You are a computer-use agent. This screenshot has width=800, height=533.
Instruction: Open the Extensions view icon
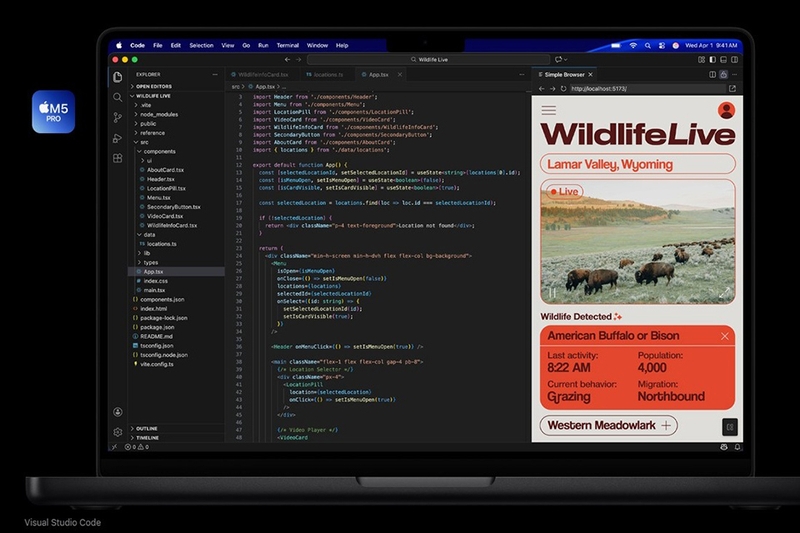coord(117,158)
